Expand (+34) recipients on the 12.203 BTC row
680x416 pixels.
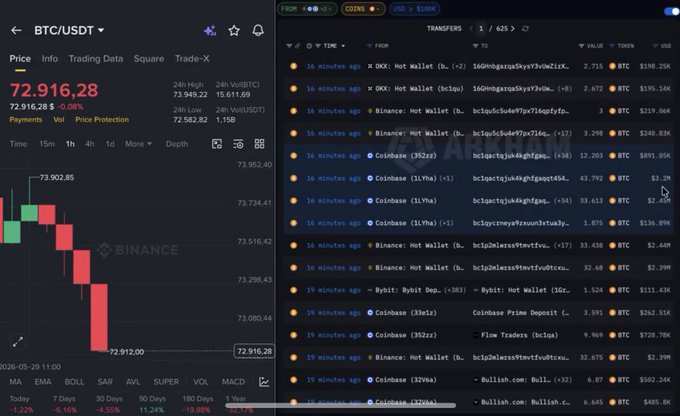[x=563, y=156]
